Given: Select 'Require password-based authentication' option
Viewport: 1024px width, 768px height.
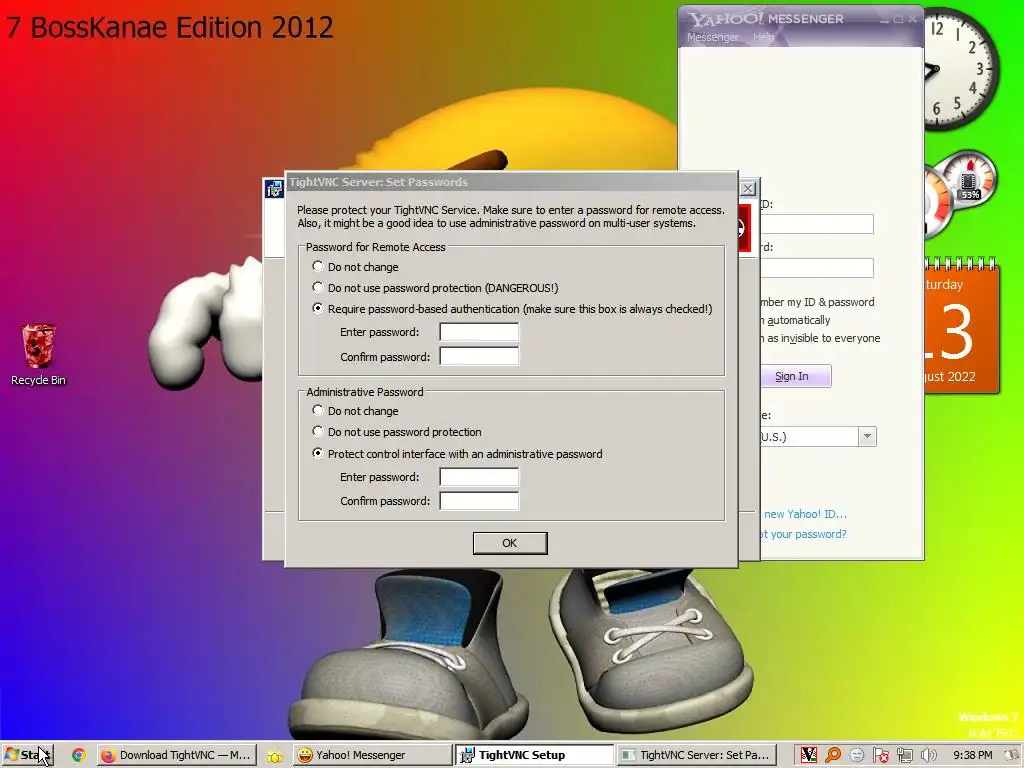Looking at the screenshot, I should [318, 308].
